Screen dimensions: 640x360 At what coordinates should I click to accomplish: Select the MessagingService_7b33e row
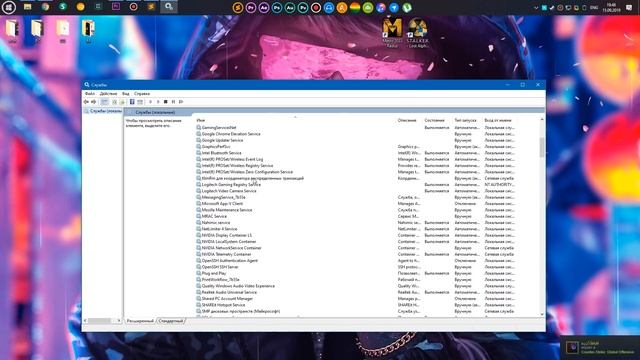[355, 197]
